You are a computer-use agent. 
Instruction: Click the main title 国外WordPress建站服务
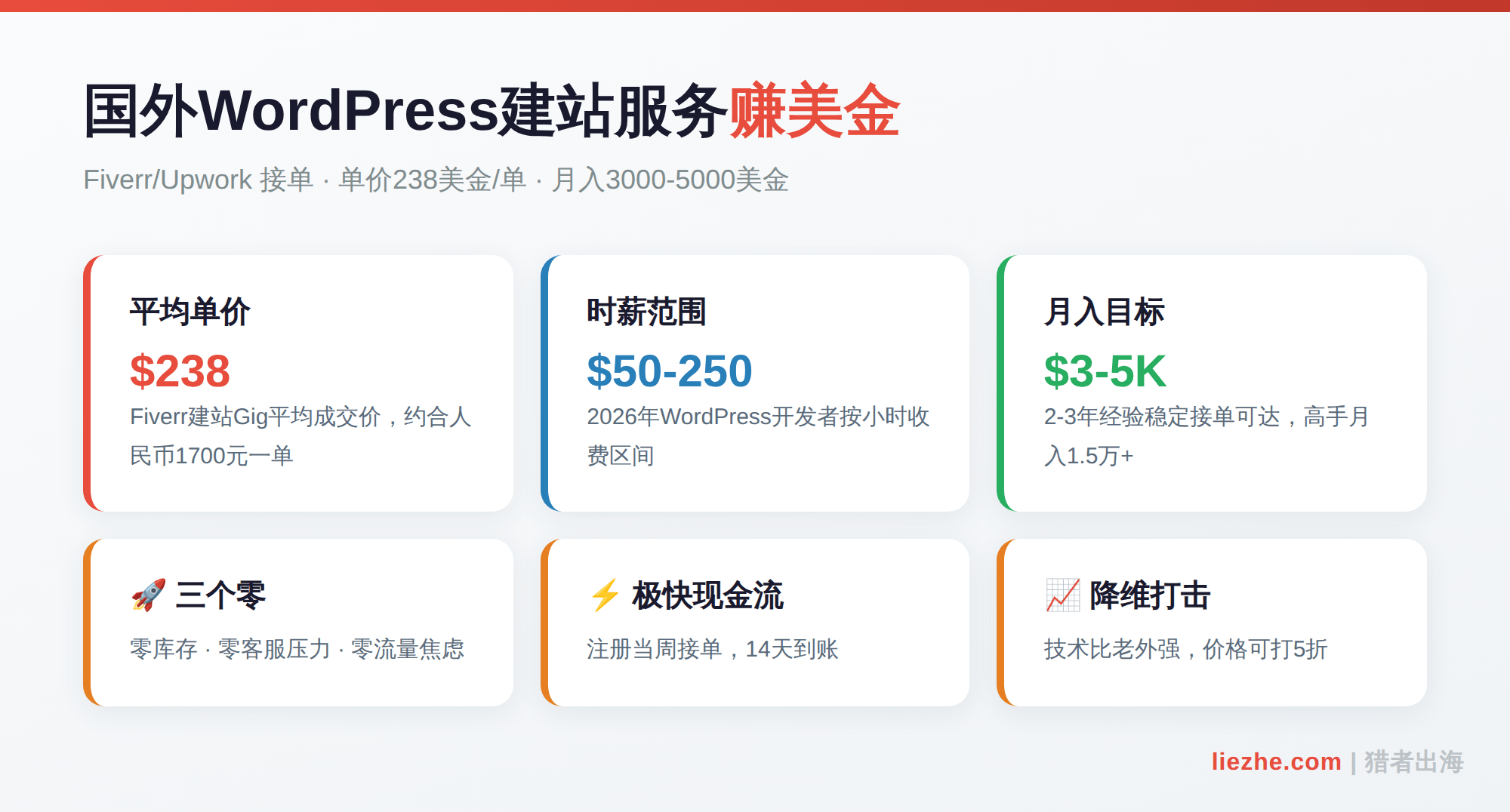[x=405, y=112]
